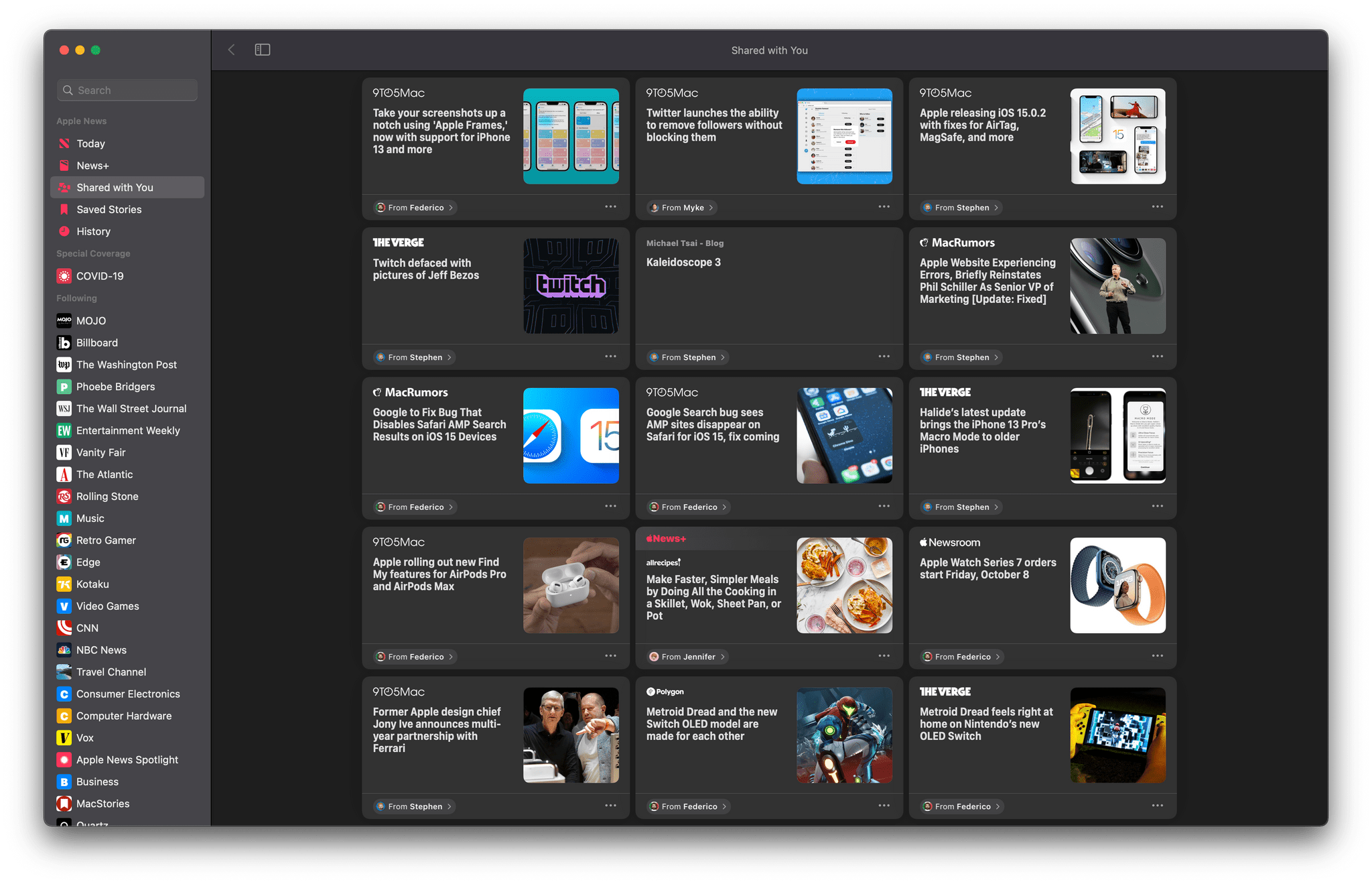
Task: Toggle the sidebar layout view button
Action: [262, 50]
